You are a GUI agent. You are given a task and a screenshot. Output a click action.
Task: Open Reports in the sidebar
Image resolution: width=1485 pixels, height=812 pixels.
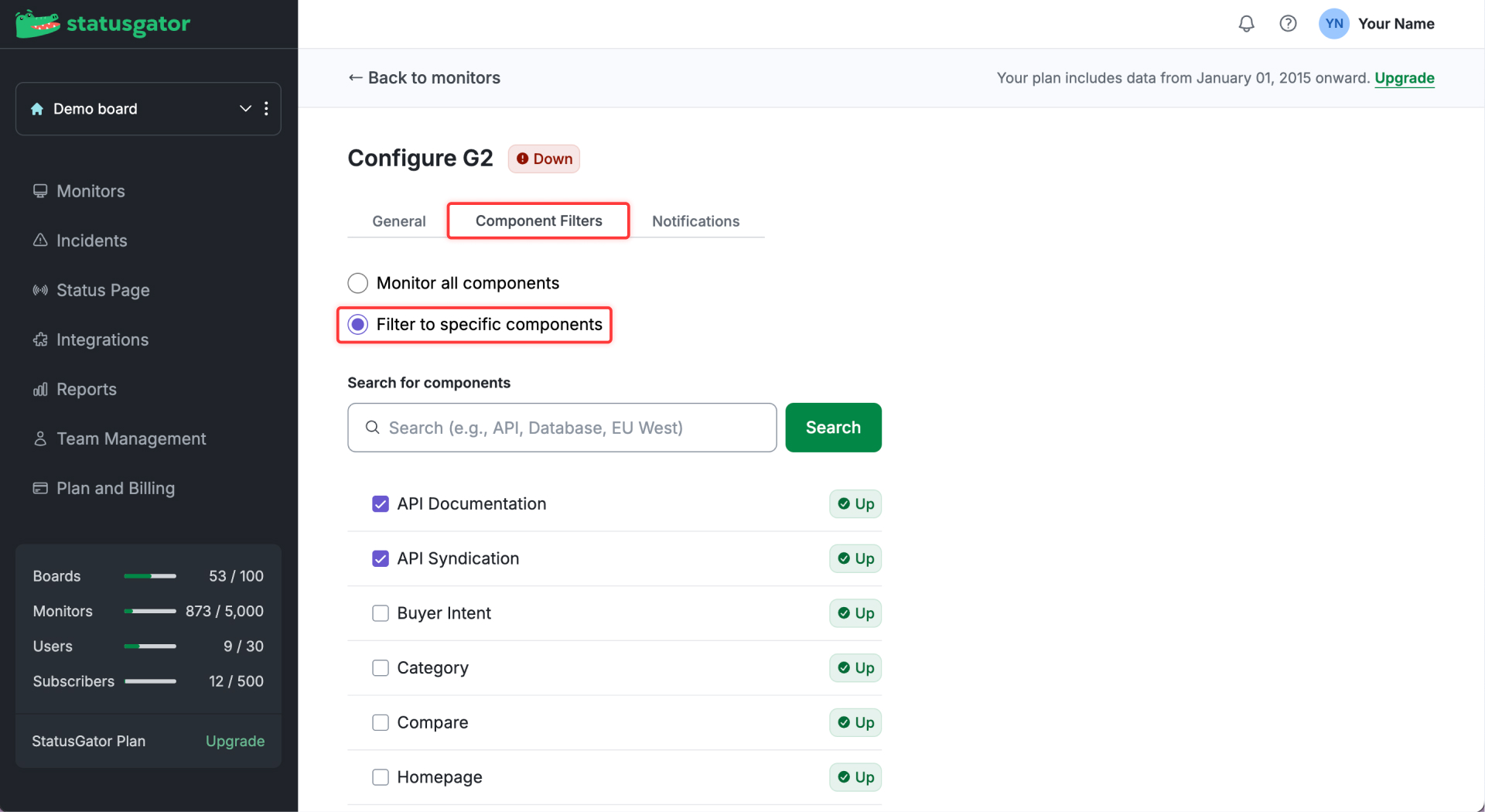(86, 389)
